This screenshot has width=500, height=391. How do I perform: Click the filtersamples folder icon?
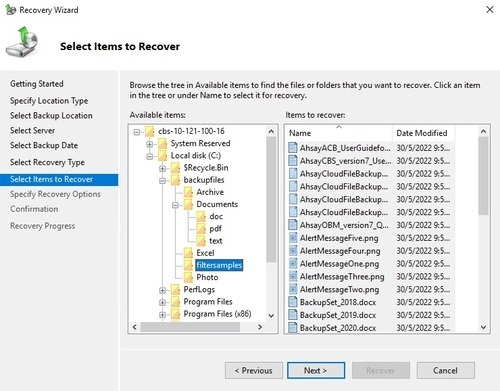(188, 265)
